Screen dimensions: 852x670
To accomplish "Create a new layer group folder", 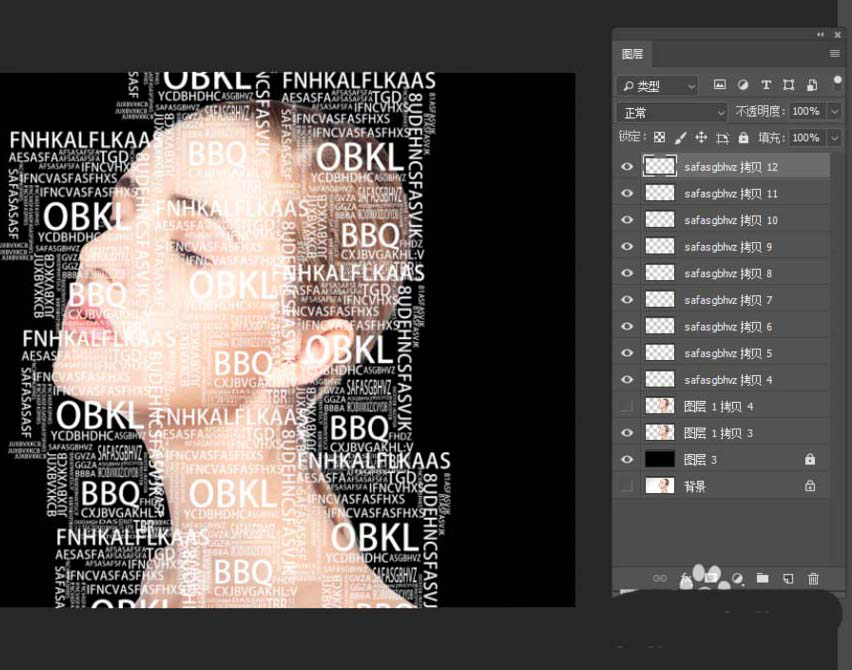I will [x=762, y=578].
